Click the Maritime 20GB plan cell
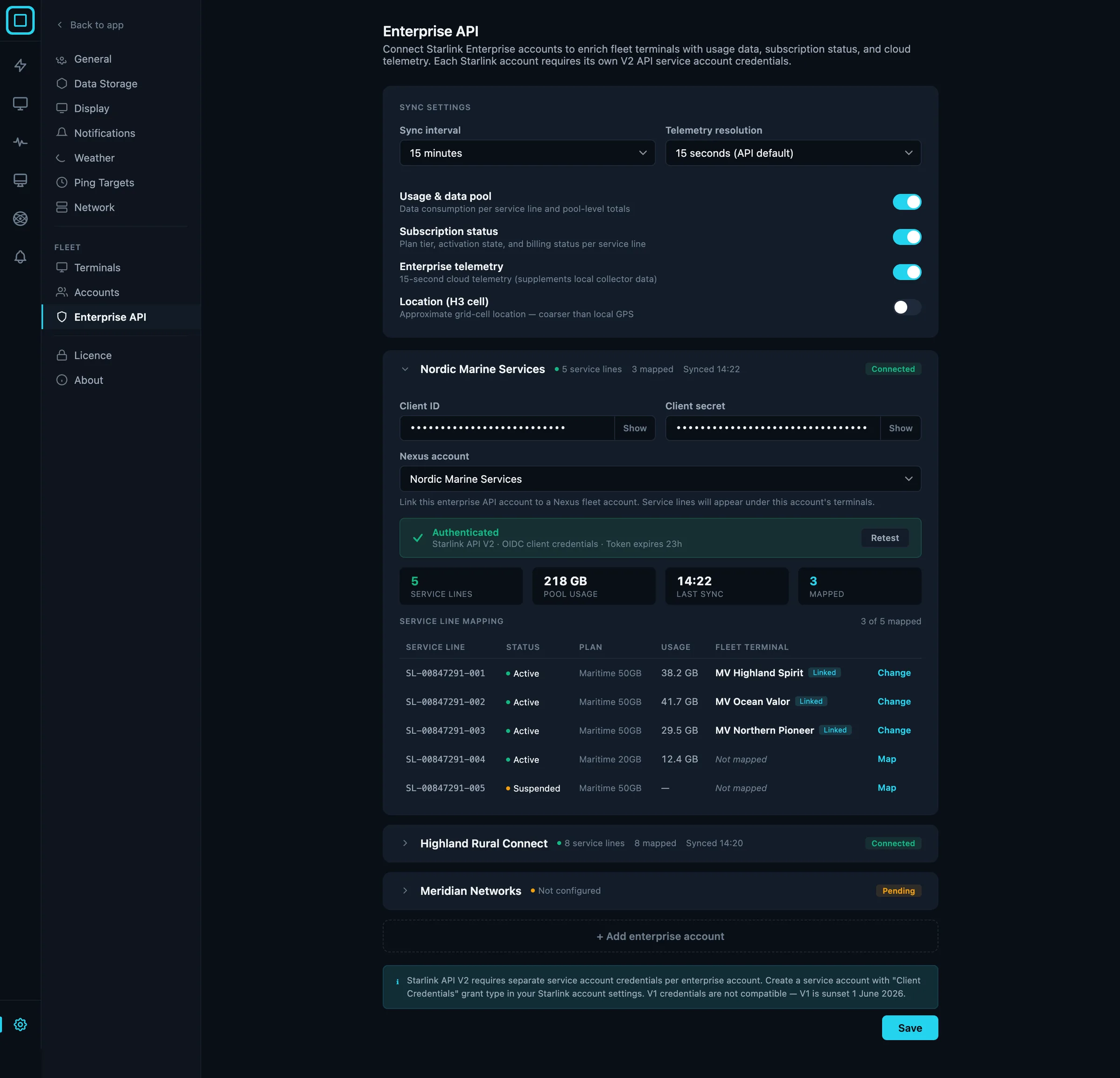Viewport: 1120px width, 1078px height. (x=610, y=759)
